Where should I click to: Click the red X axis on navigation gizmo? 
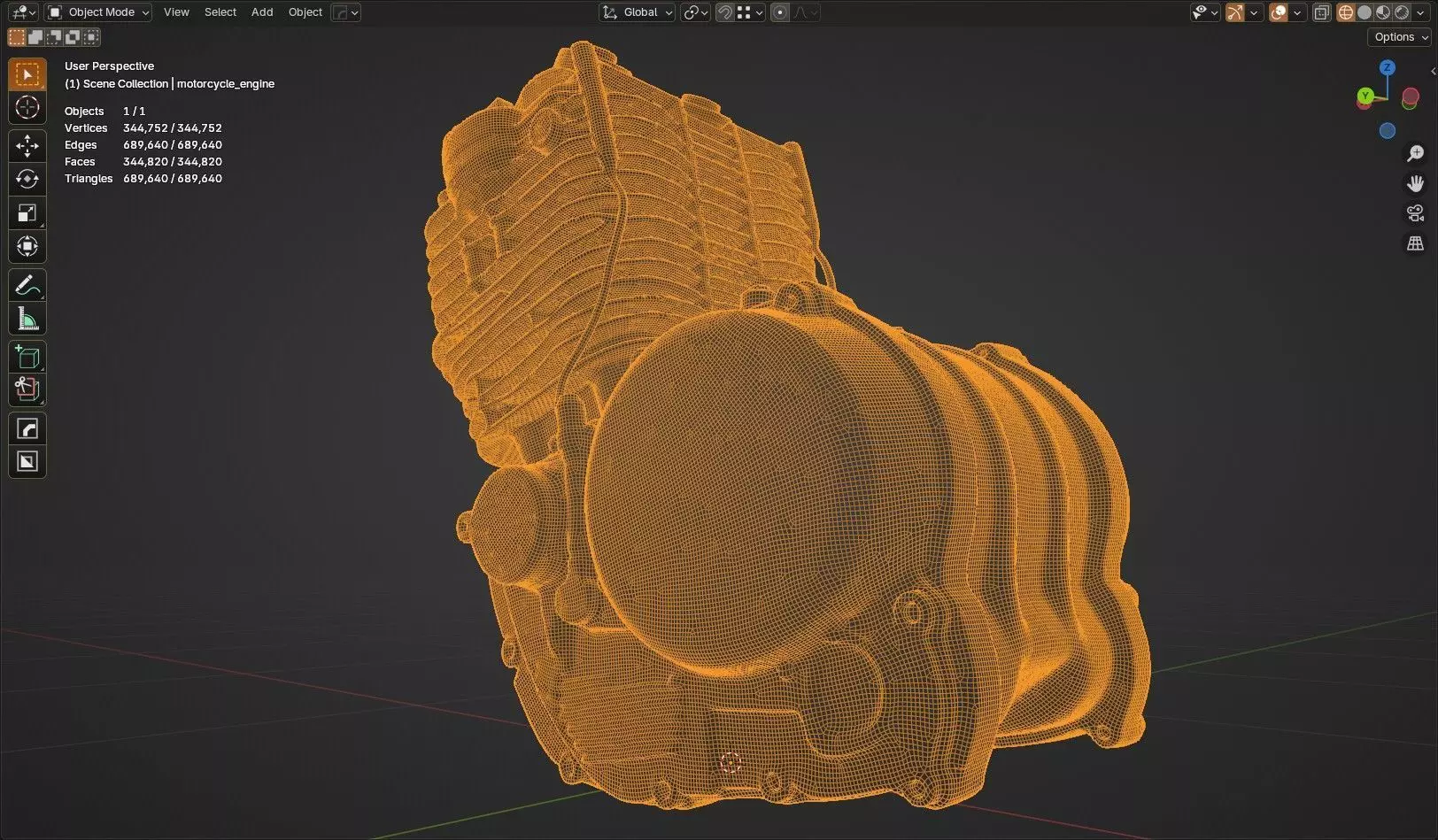[x=1411, y=96]
